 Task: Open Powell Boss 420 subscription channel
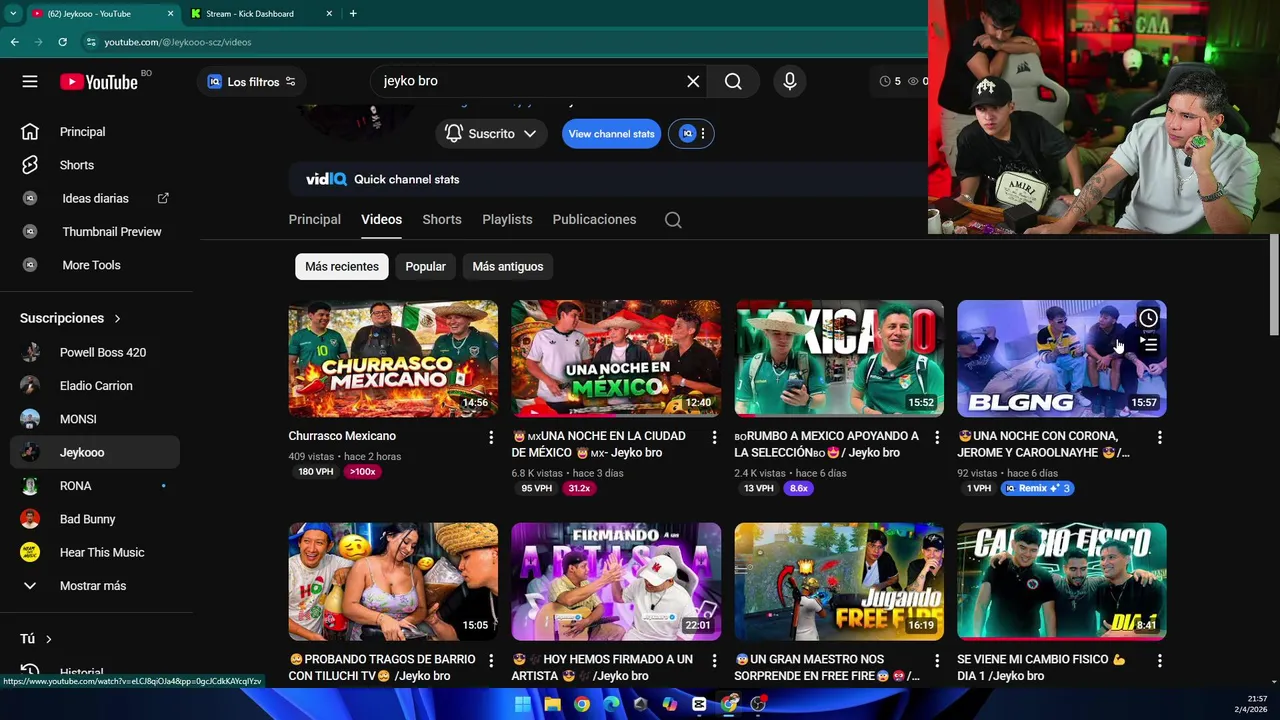[95, 352]
